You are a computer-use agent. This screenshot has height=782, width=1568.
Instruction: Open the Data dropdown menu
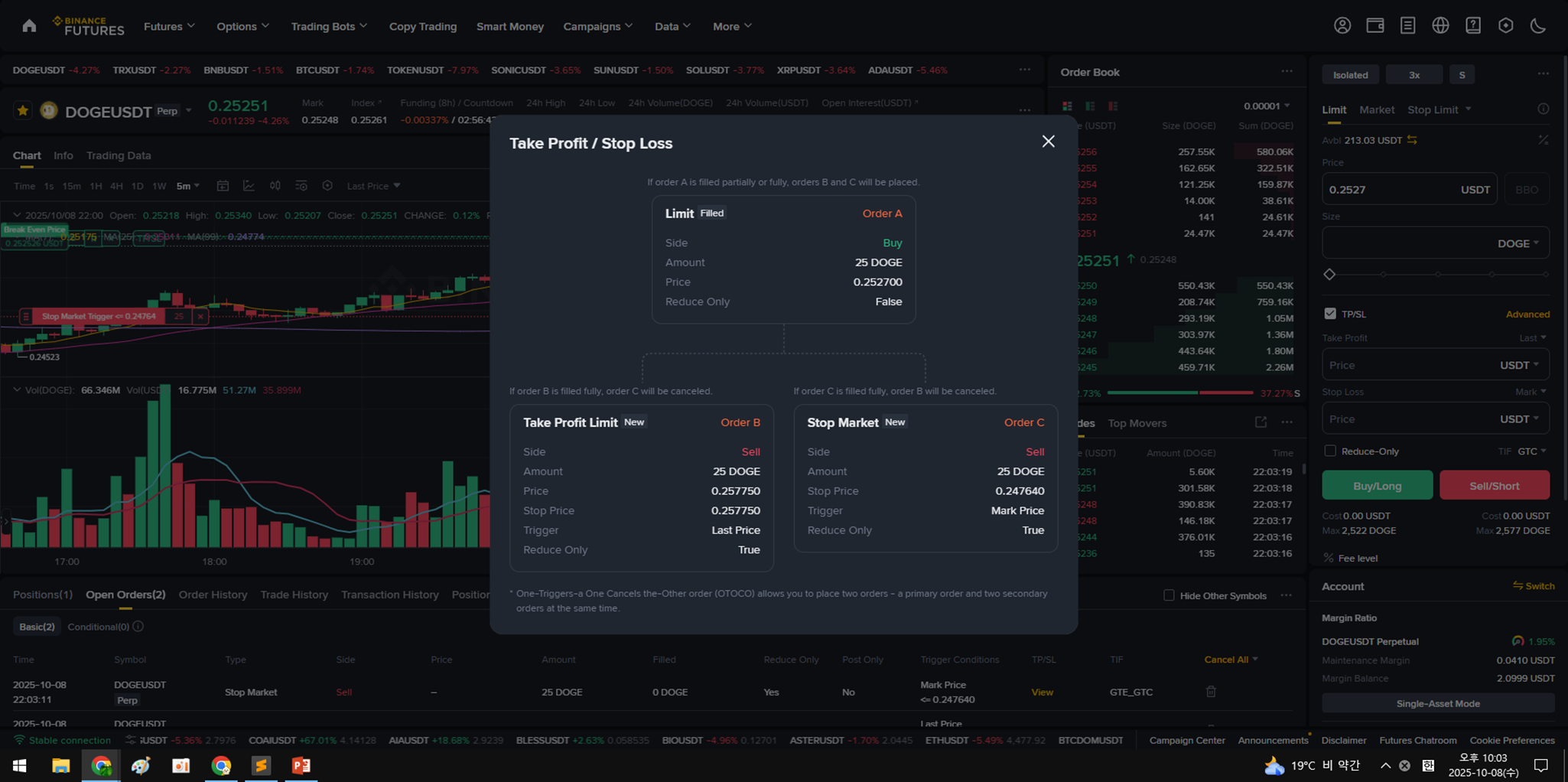tap(672, 26)
